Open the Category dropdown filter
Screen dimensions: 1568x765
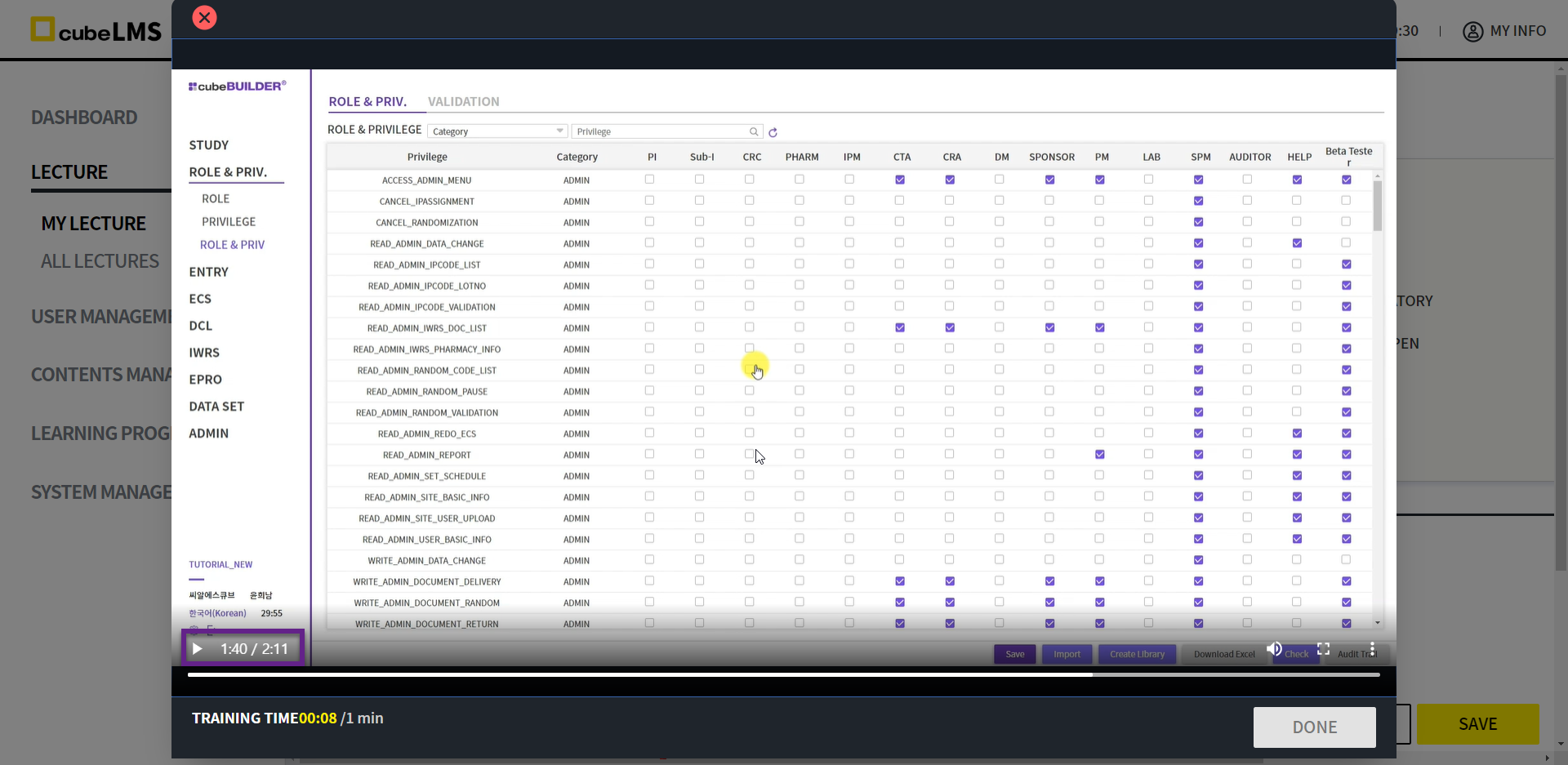[497, 131]
